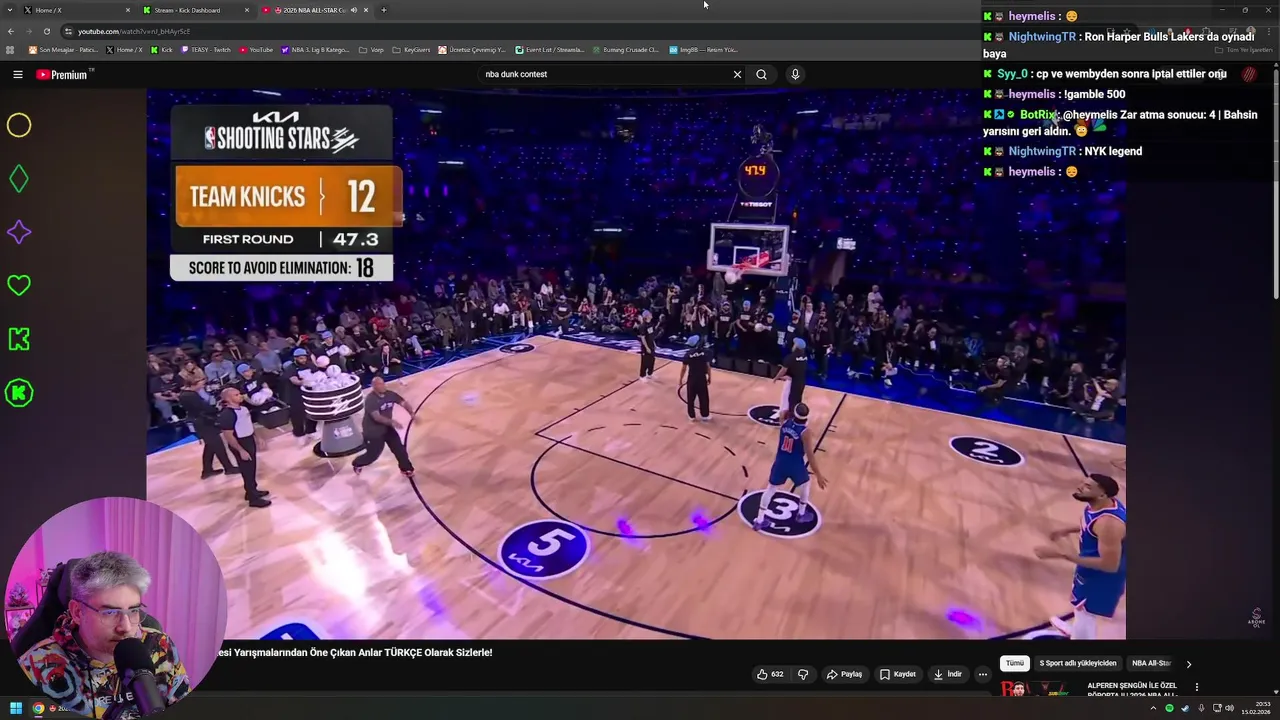Open Spotify from the system tray
Screen dimensions: 1280x720
(x=1169, y=708)
